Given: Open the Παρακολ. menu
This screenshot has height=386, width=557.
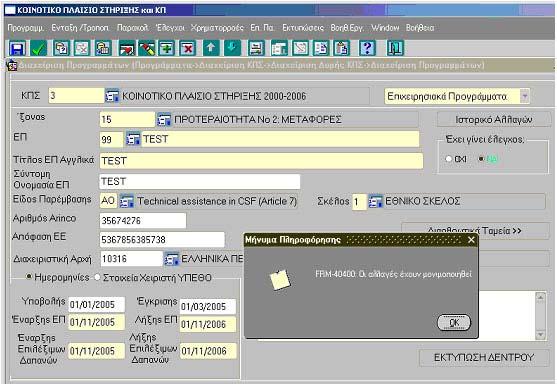Looking at the screenshot, I should (133, 28).
